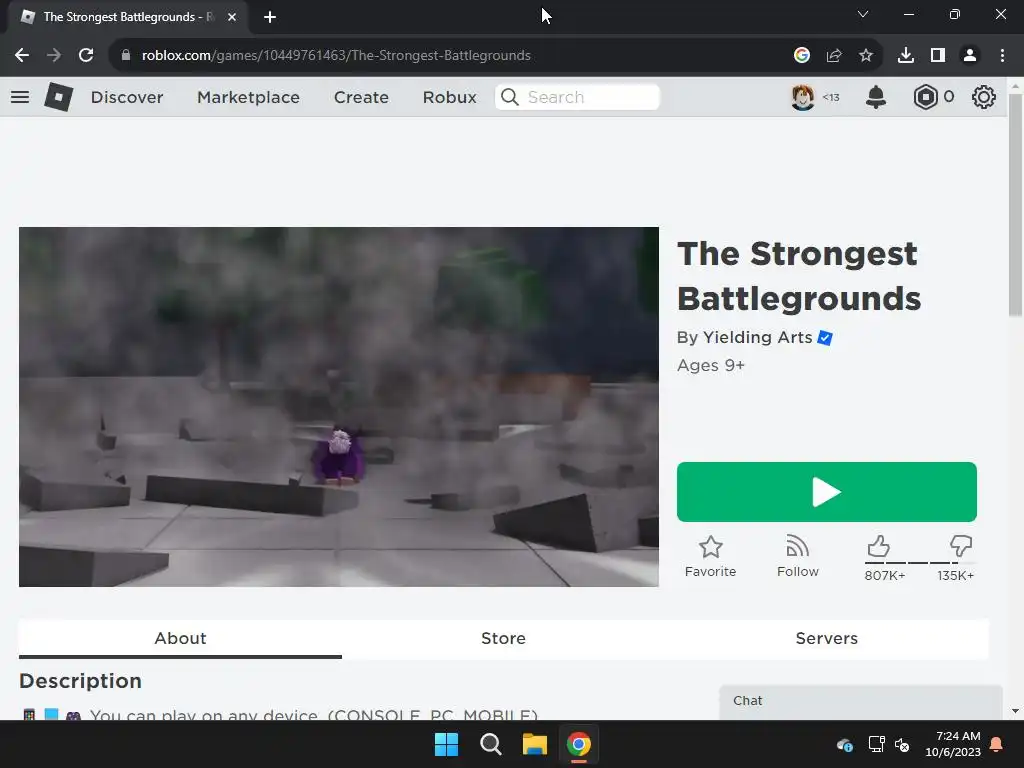Screen dimensions: 1024x768
Task: Bookmark this tab with the star
Action: coord(866,56)
